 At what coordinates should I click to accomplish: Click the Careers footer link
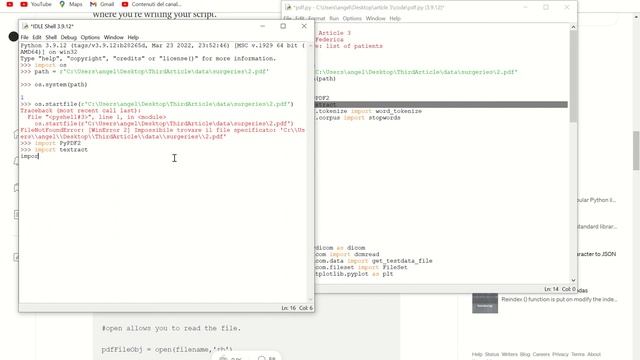coord(541,354)
